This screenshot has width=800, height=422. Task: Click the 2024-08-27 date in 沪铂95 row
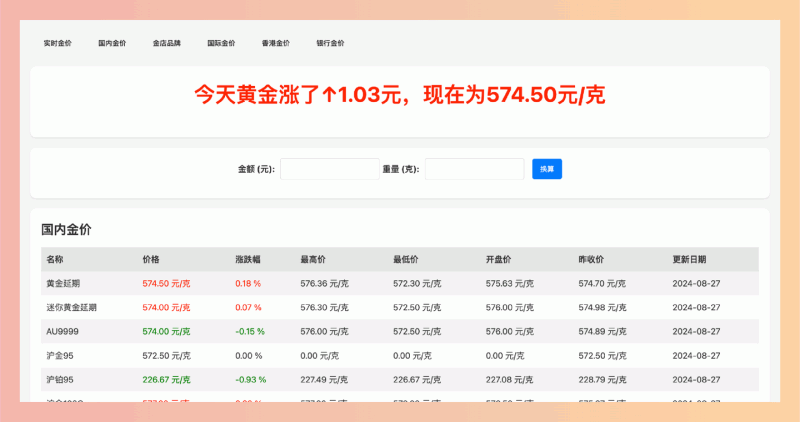click(696, 380)
